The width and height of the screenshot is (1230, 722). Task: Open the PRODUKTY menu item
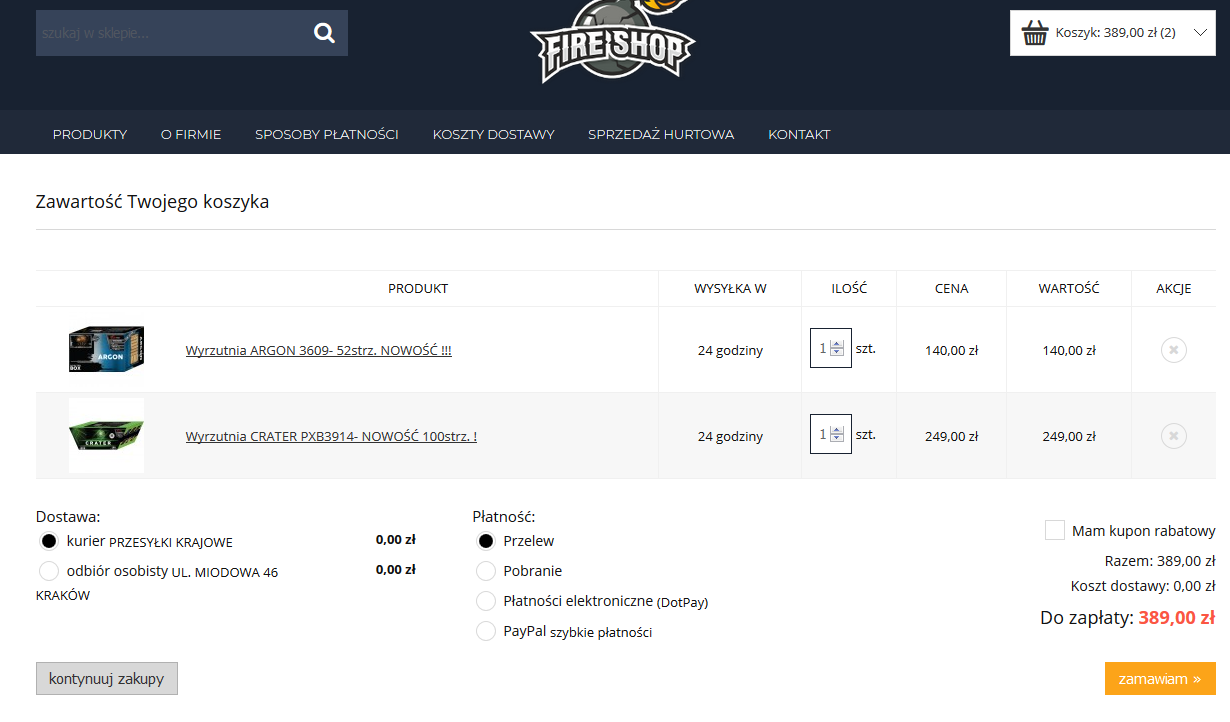90,134
